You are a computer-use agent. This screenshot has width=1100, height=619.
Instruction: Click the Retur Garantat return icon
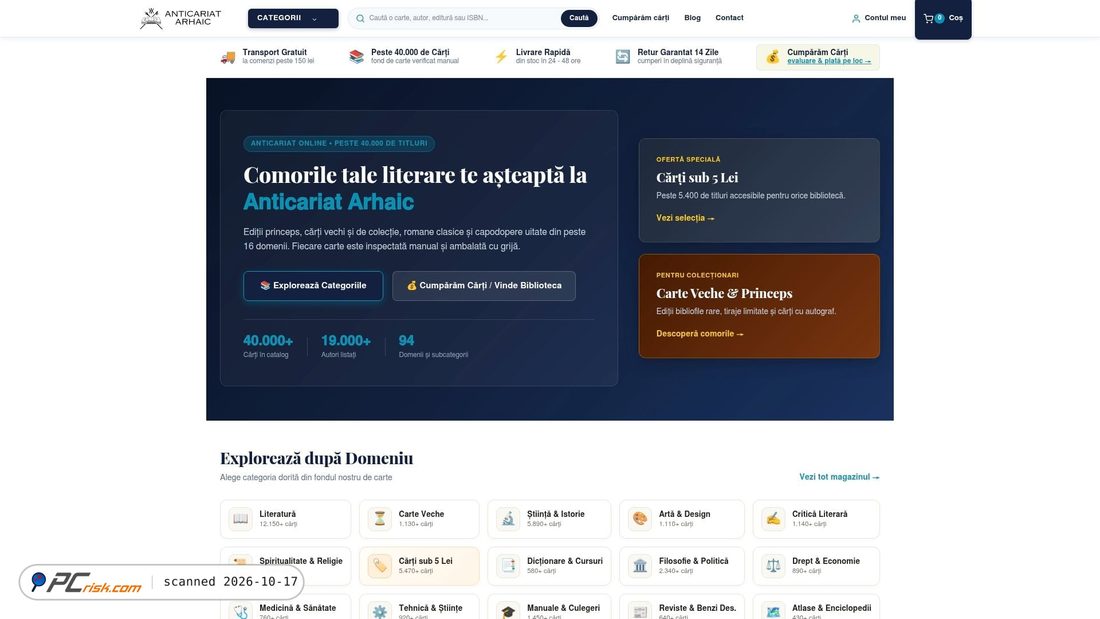[x=623, y=57]
